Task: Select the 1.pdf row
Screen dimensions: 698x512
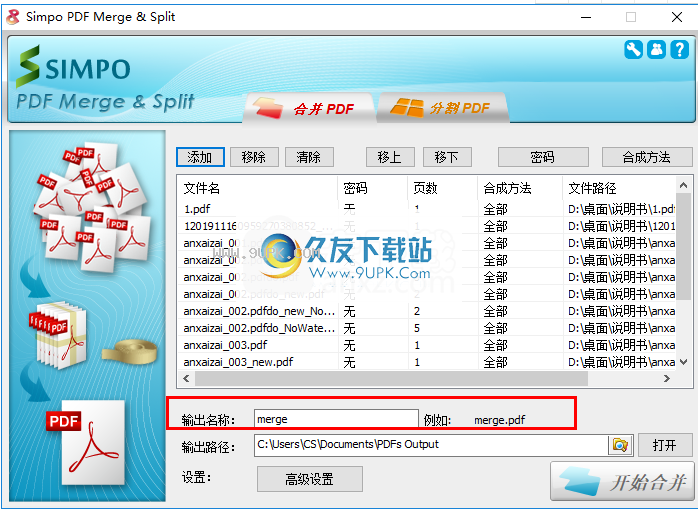Action: tap(426, 209)
